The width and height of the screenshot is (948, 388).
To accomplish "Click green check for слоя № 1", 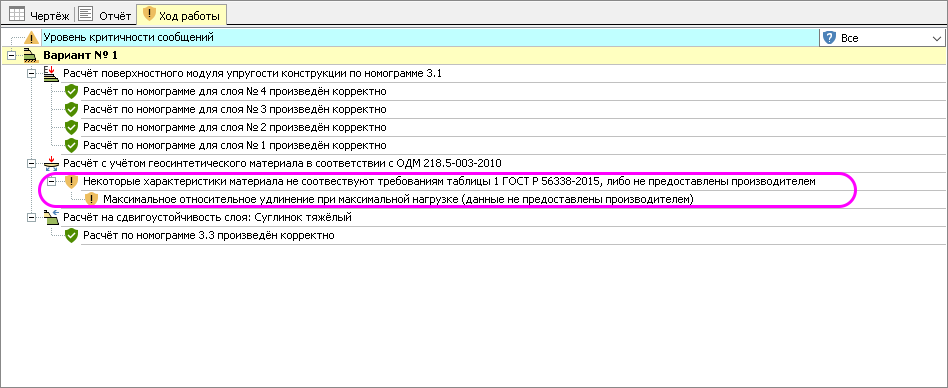I will (x=72, y=146).
